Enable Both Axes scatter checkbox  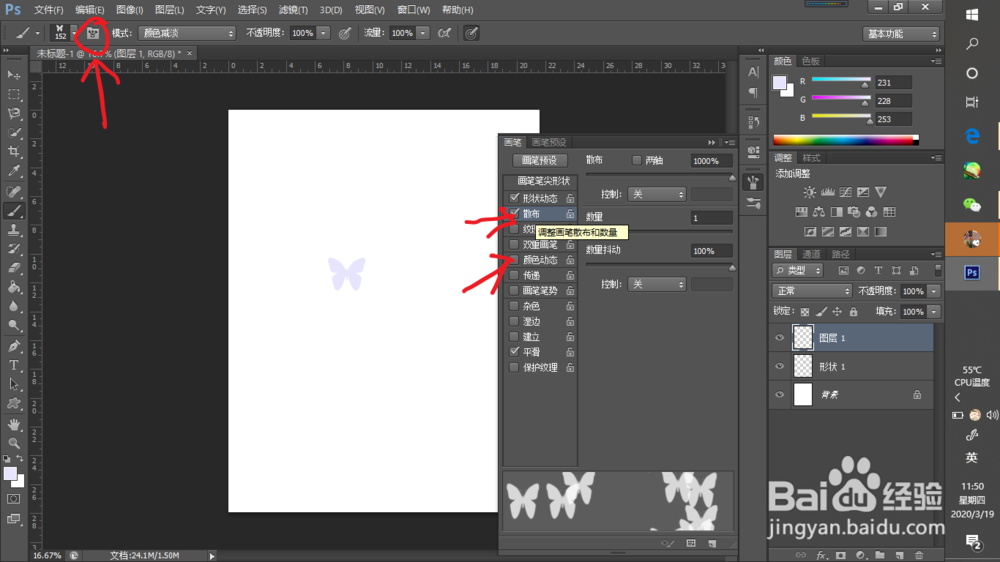[x=636, y=160]
